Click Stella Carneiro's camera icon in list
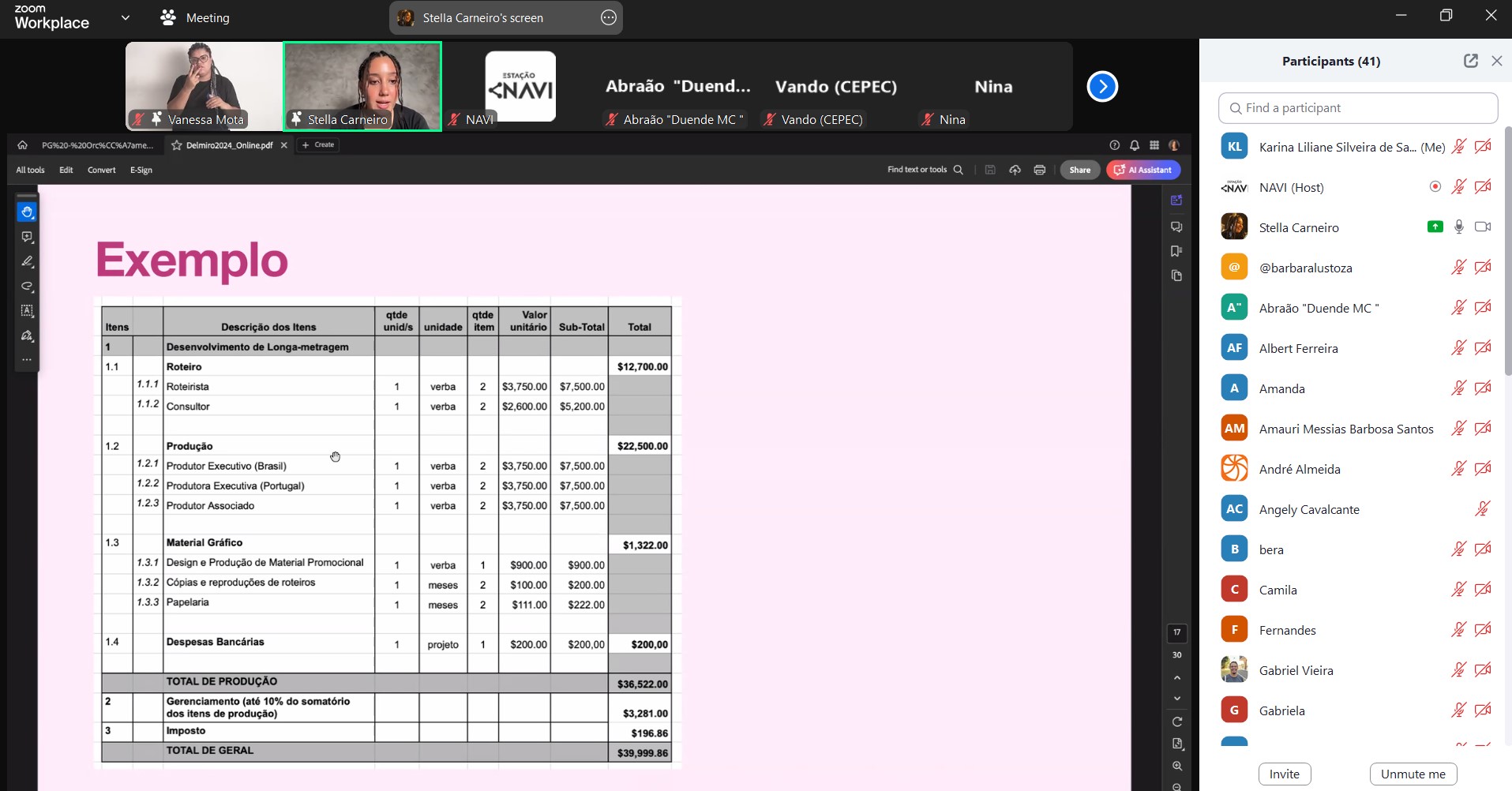Viewport: 1512px width, 791px height. pyautogui.click(x=1483, y=227)
